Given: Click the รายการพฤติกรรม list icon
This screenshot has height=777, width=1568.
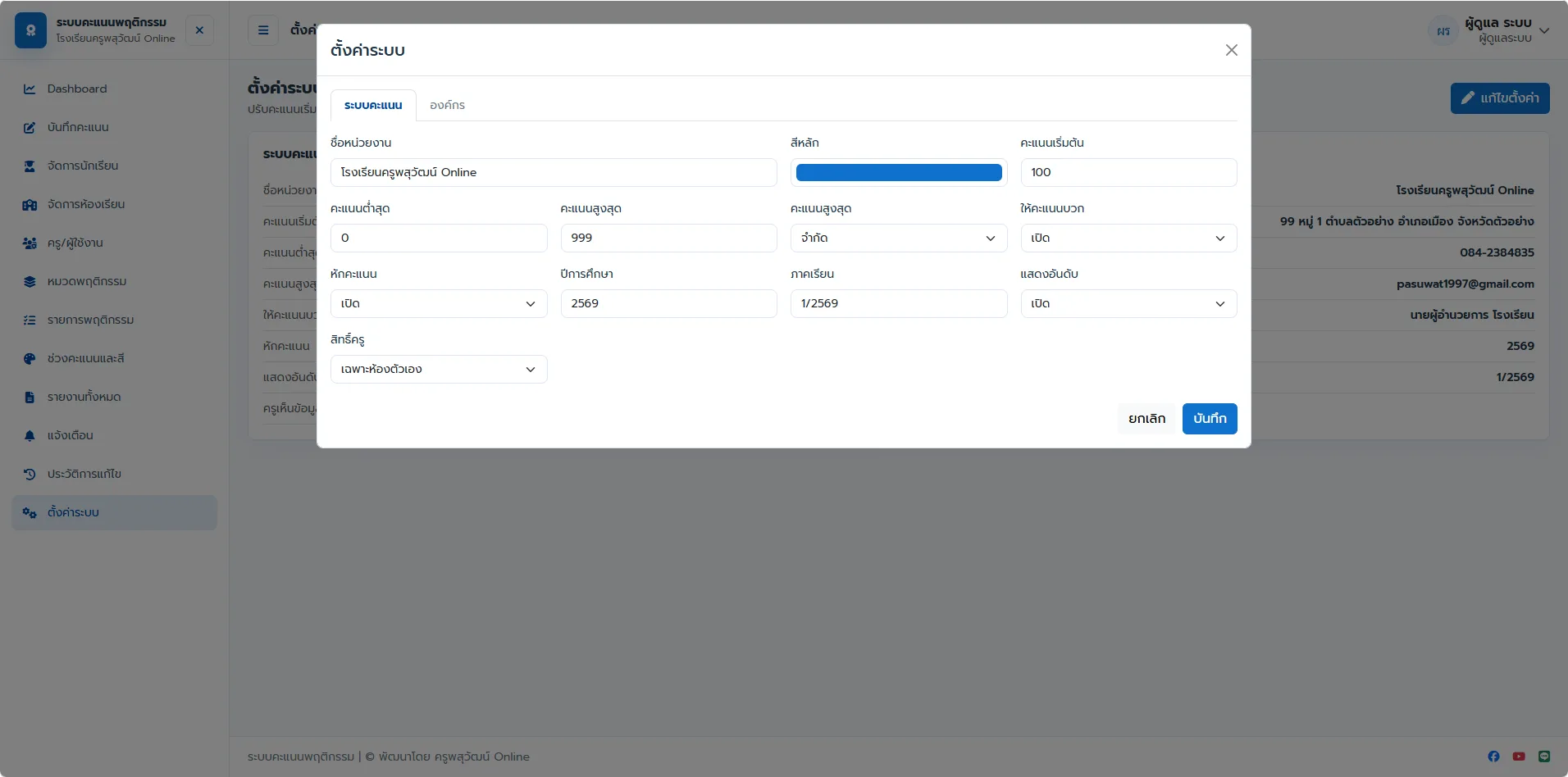Looking at the screenshot, I should coord(30,320).
